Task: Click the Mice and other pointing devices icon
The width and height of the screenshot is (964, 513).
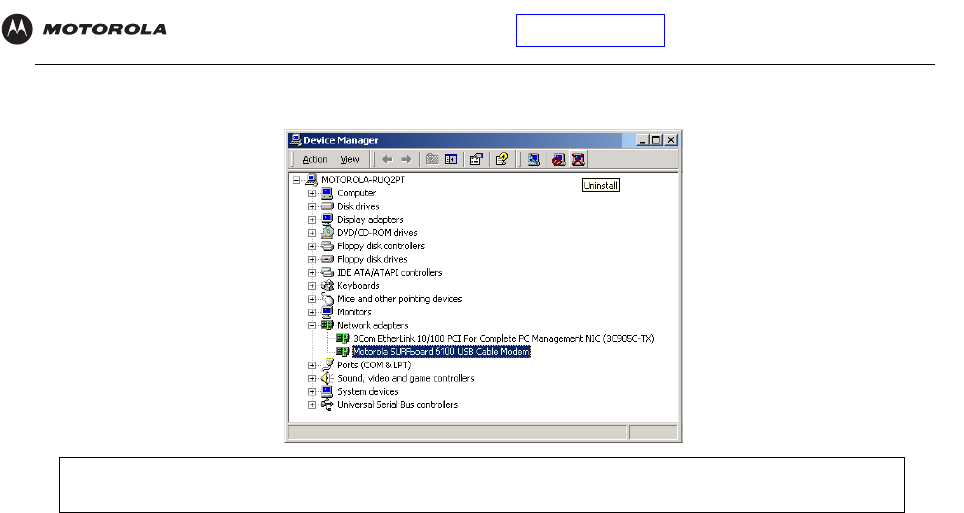Action: point(328,299)
